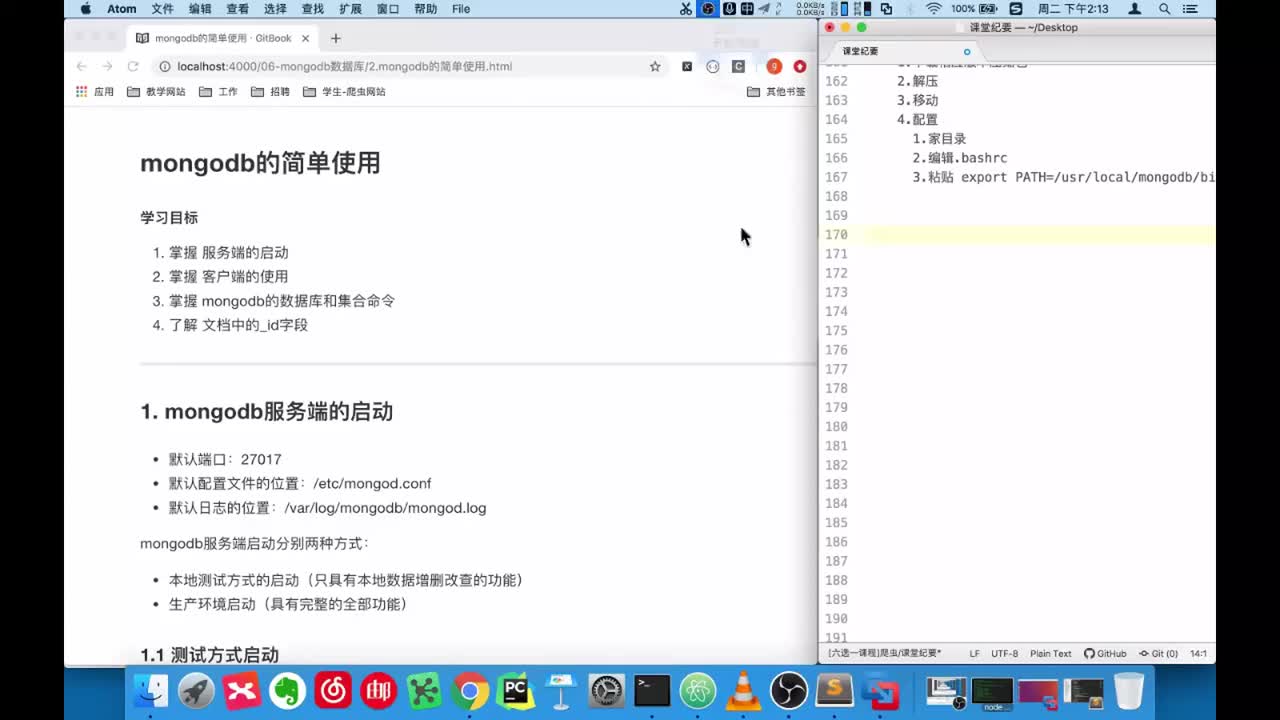The width and height of the screenshot is (1280, 720).
Task: Click the LF line ending selector
Action: click(974, 653)
